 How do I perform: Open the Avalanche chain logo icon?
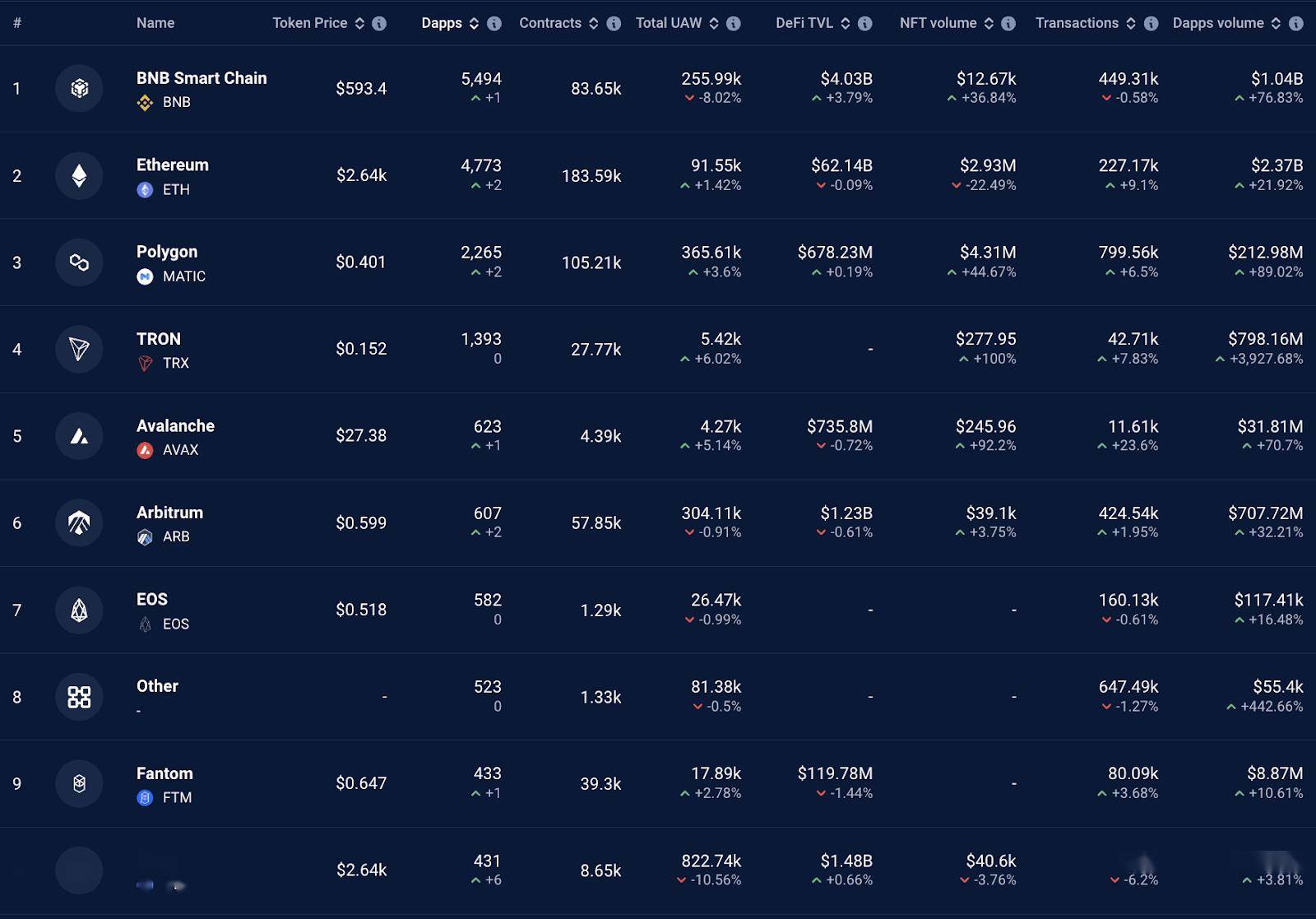pyautogui.click(x=79, y=436)
